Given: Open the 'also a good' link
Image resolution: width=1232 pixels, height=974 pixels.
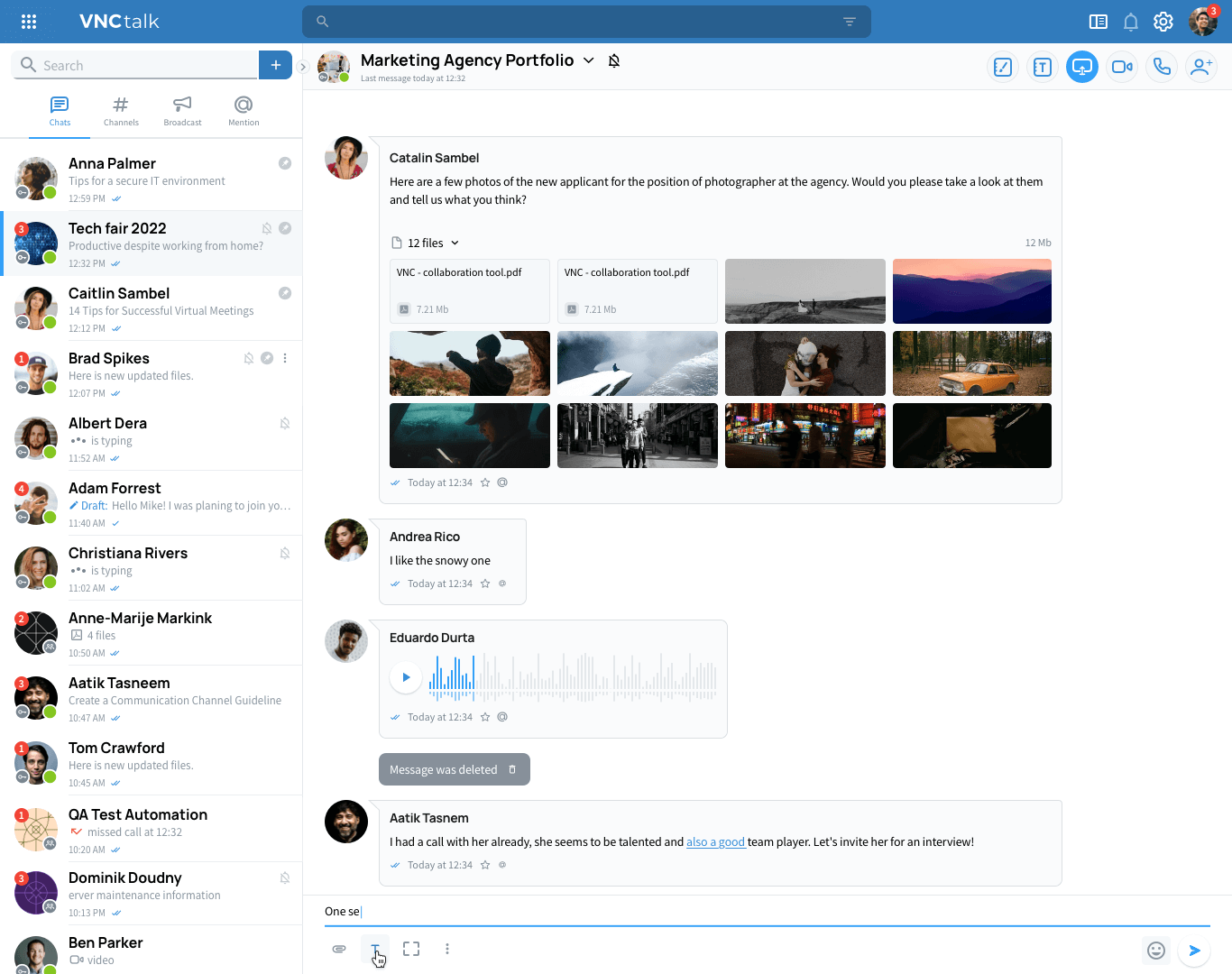Looking at the screenshot, I should click(x=716, y=841).
